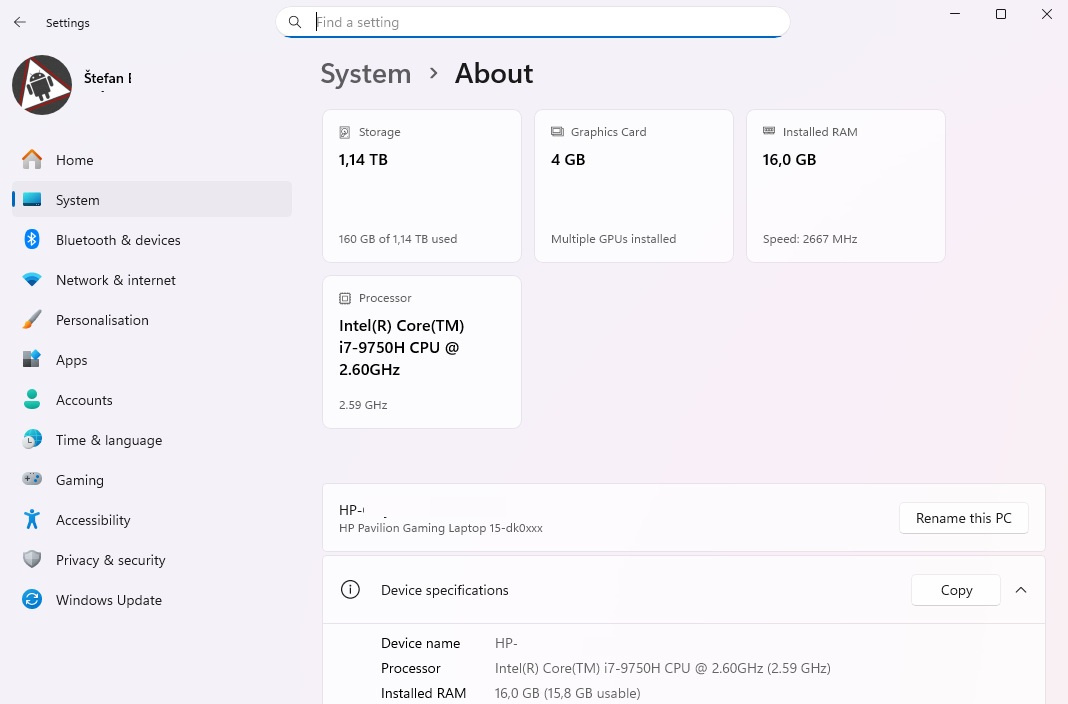Viewport: 1068px width, 704px height.
Task: Maximize the Settings window
Action: tap(1001, 14)
